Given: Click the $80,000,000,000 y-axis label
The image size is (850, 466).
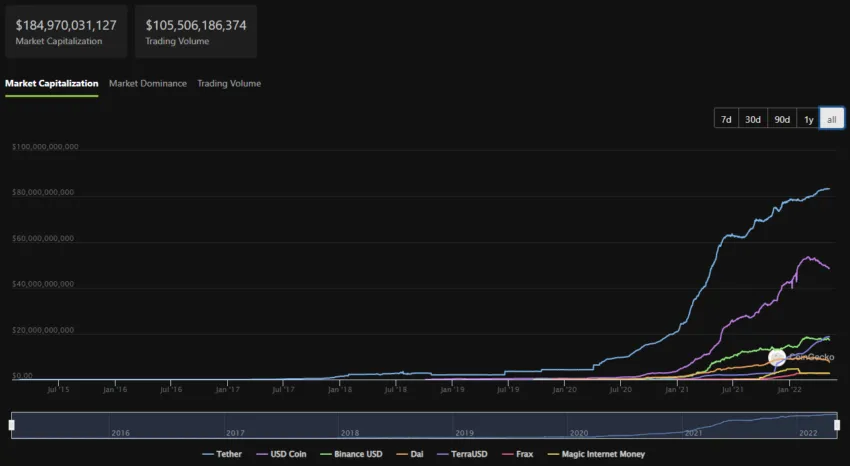Looking at the screenshot, I should pyautogui.click(x=43, y=192).
